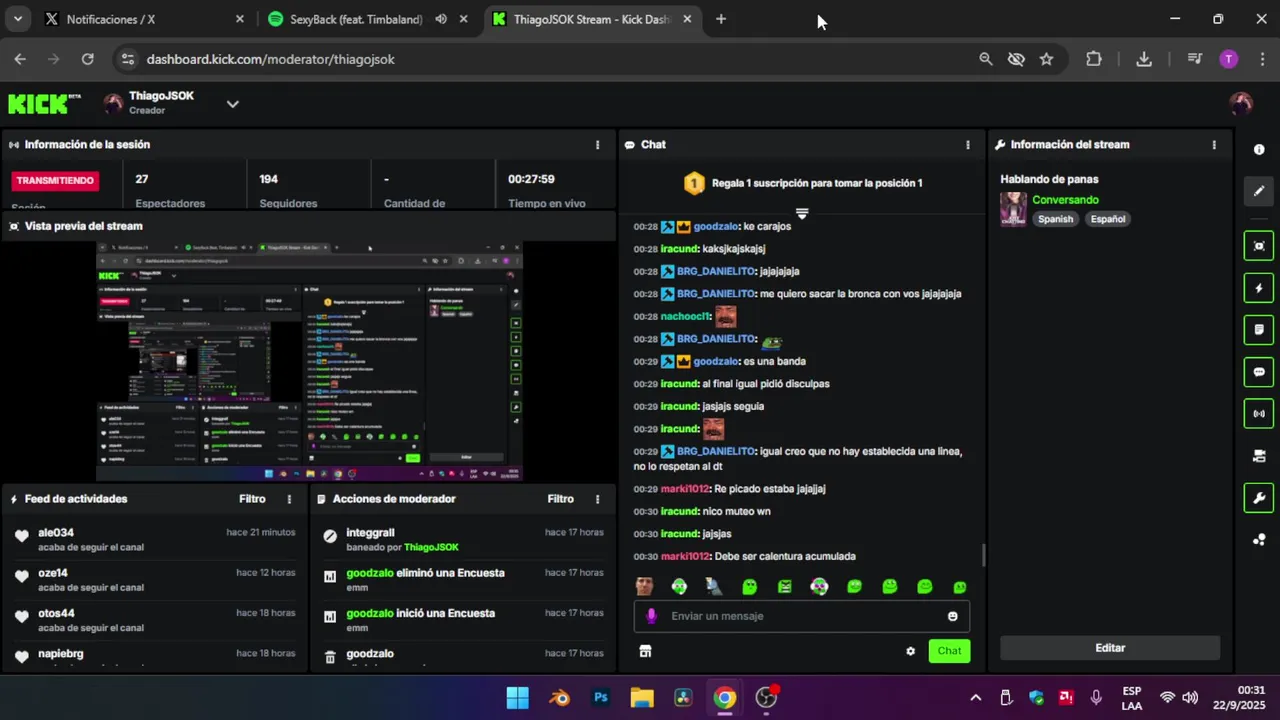Open Chrome extensions puzzle icon

(x=1094, y=59)
